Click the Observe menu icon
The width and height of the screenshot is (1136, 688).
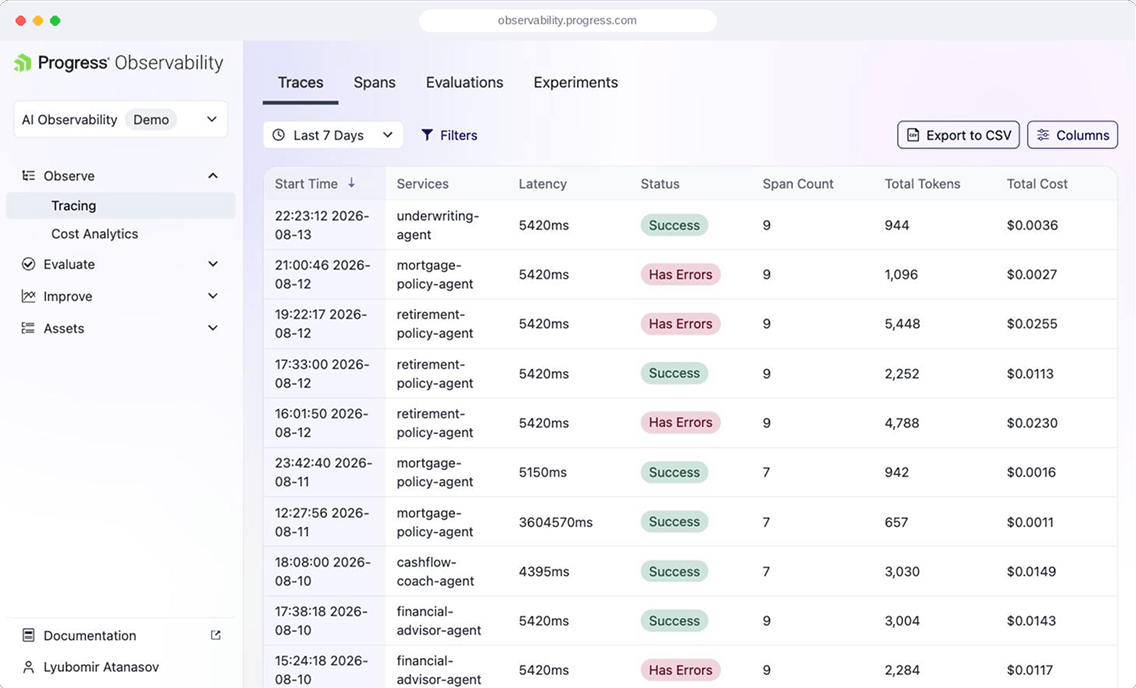point(28,175)
